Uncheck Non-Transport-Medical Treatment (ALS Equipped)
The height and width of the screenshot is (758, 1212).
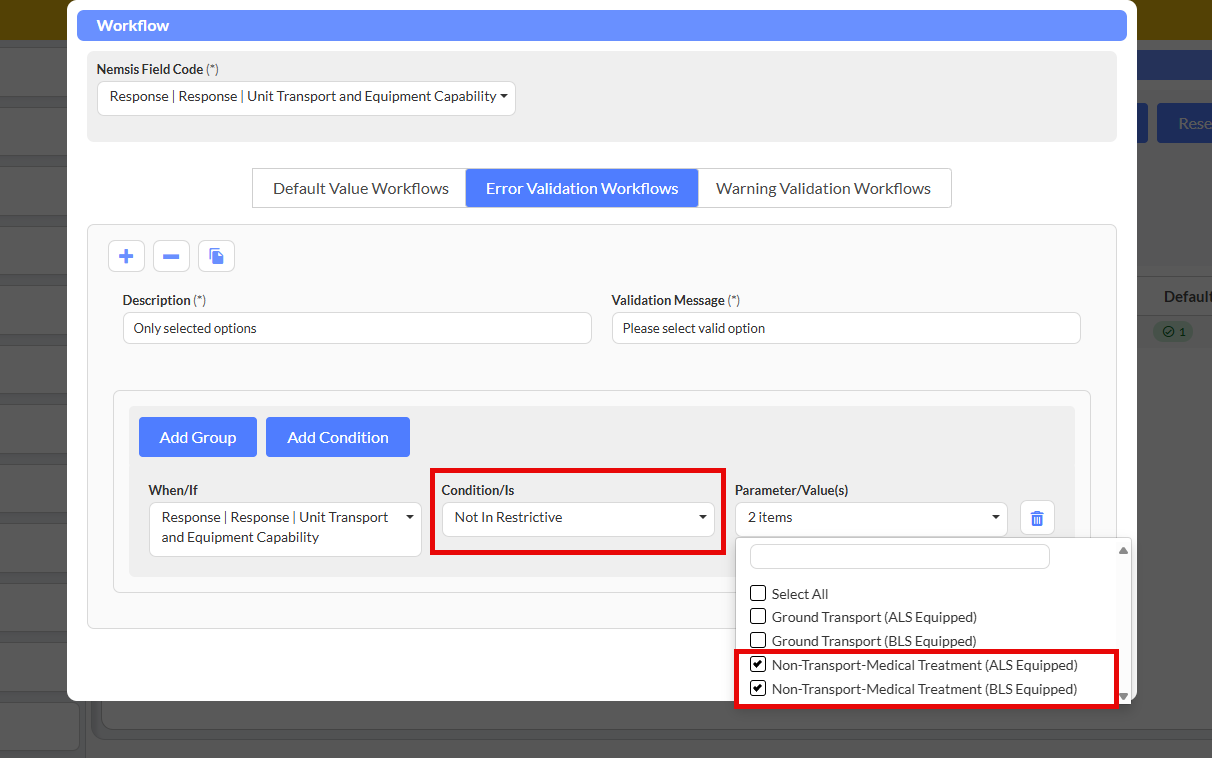758,665
